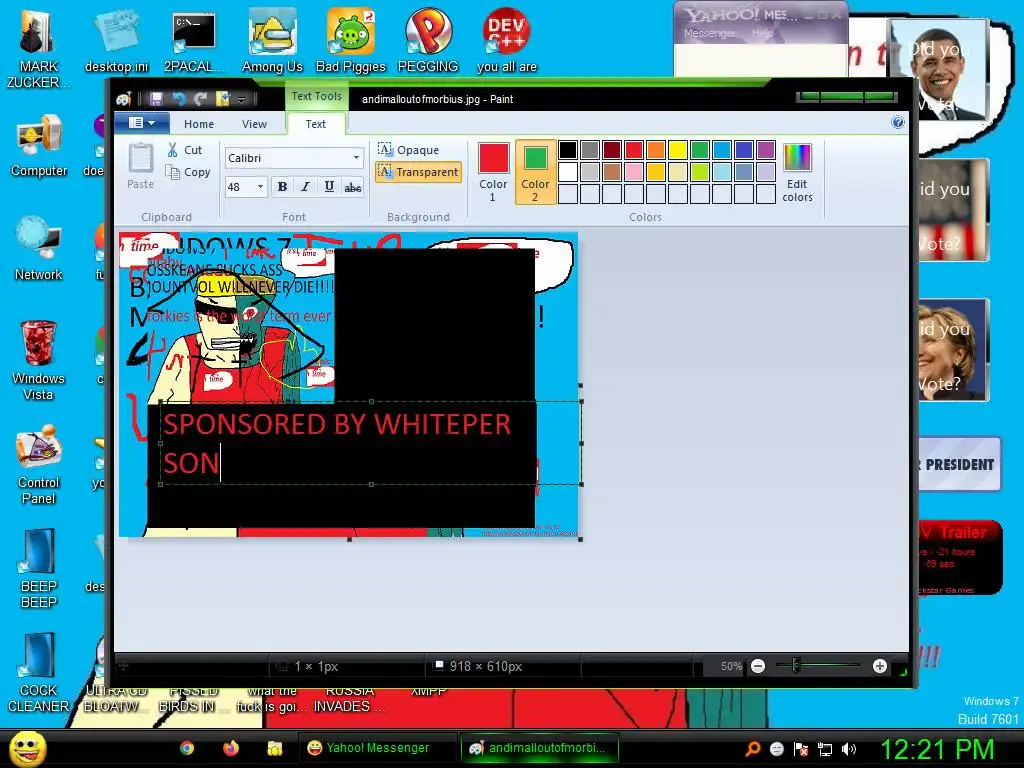This screenshot has height=768, width=1024.
Task: Pick the white color swatch
Action: (568, 172)
